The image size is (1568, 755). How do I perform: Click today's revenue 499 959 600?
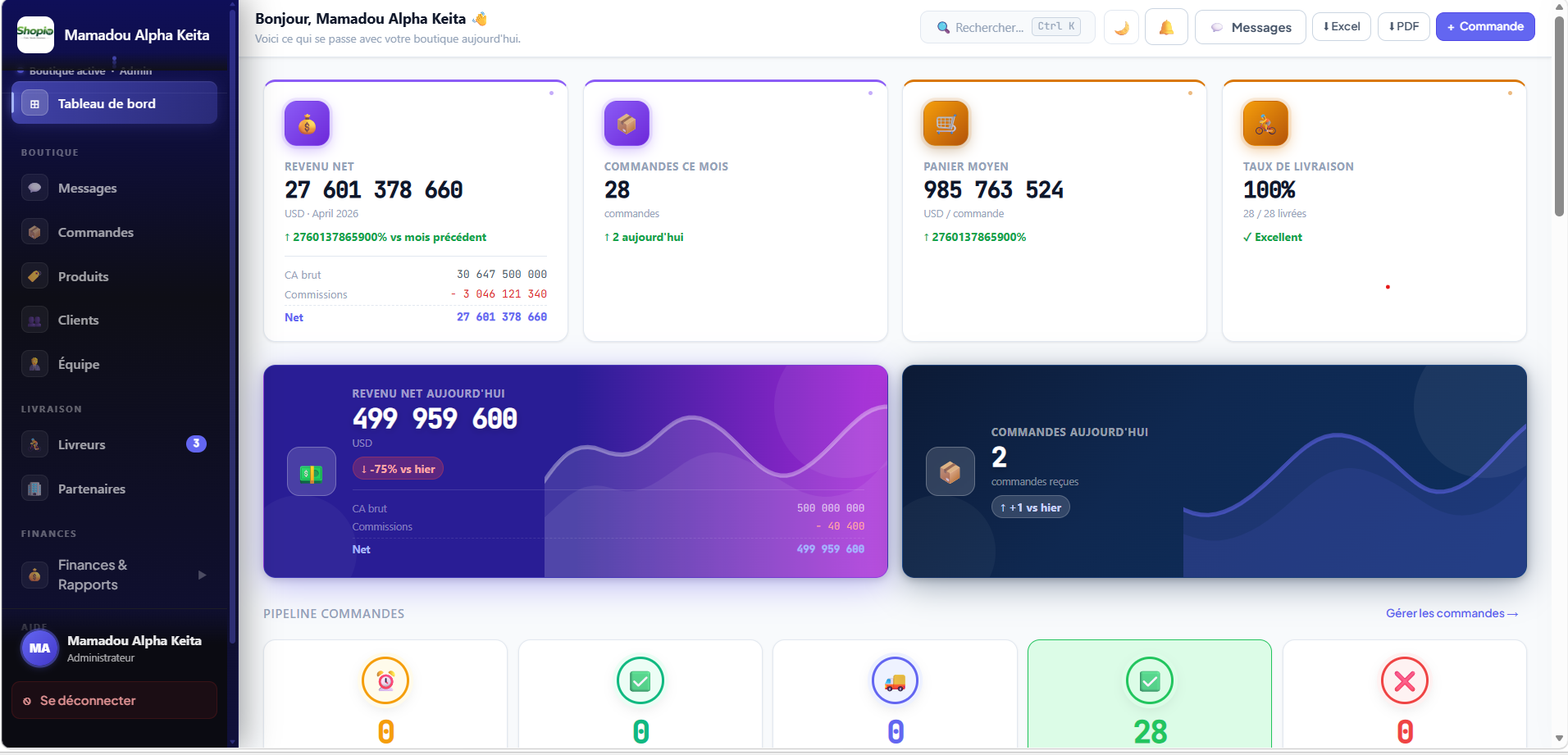coord(435,419)
